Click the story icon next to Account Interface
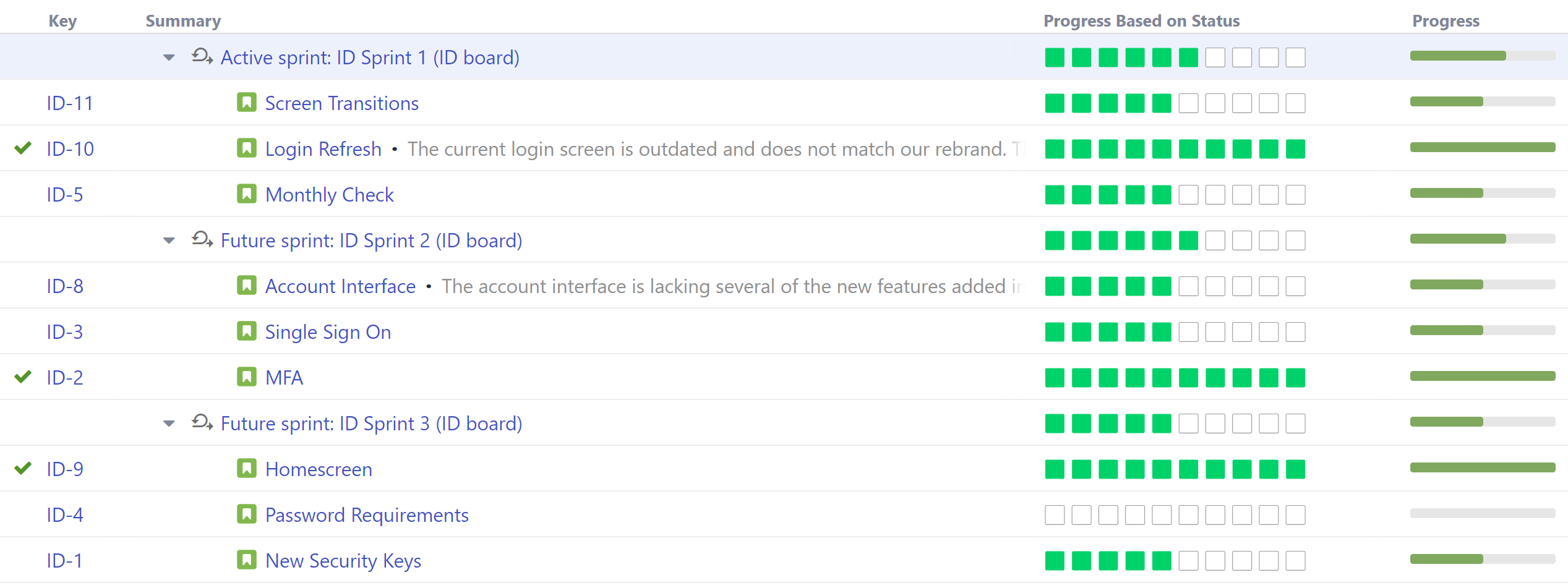The width and height of the screenshot is (1568, 588). [247, 286]
